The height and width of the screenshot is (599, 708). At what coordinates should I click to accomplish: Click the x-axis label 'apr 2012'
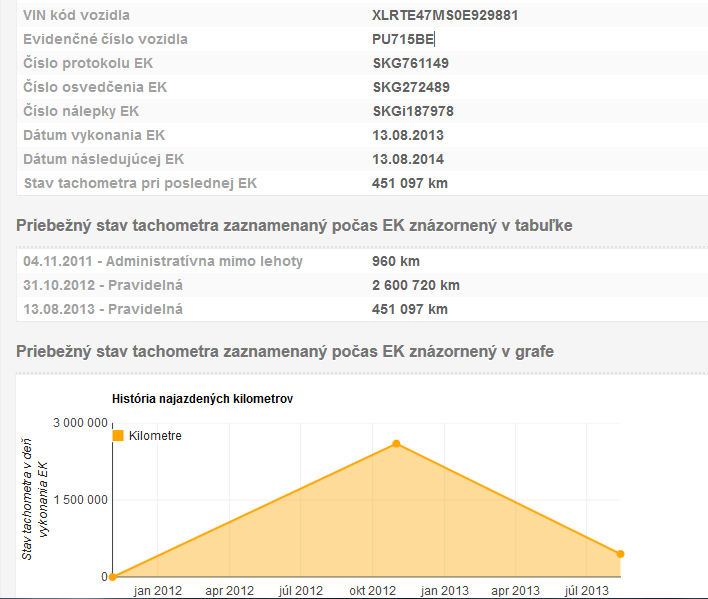229,590
